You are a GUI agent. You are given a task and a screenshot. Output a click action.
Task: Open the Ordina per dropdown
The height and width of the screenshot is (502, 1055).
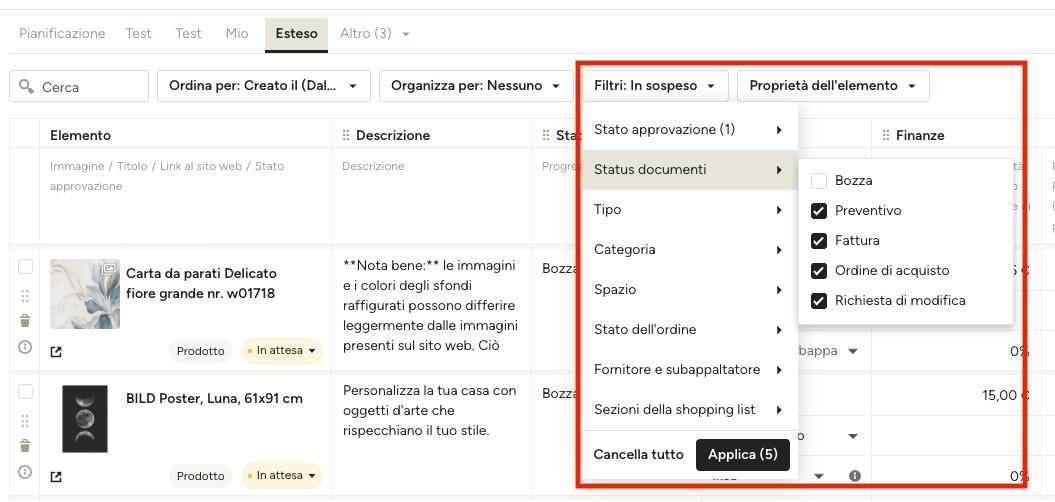tap(264, 86)
